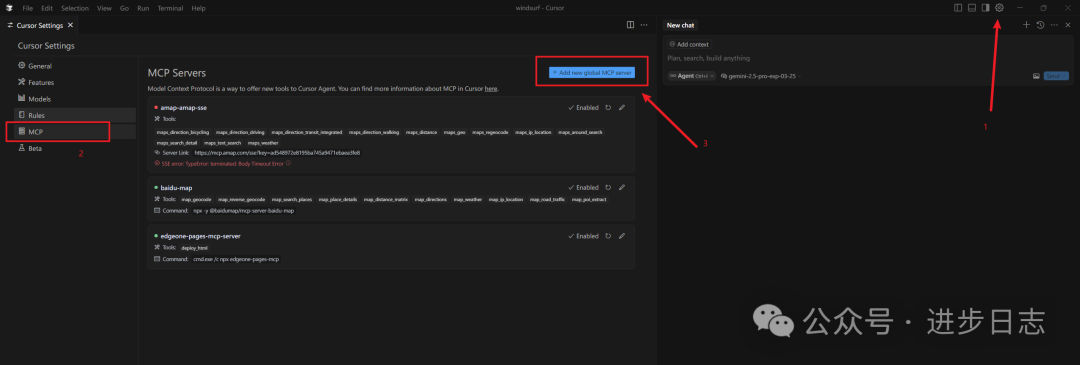Open the Help menu
The height and width of the screenshot is (365, 1080).
click(x=198, y=8)
